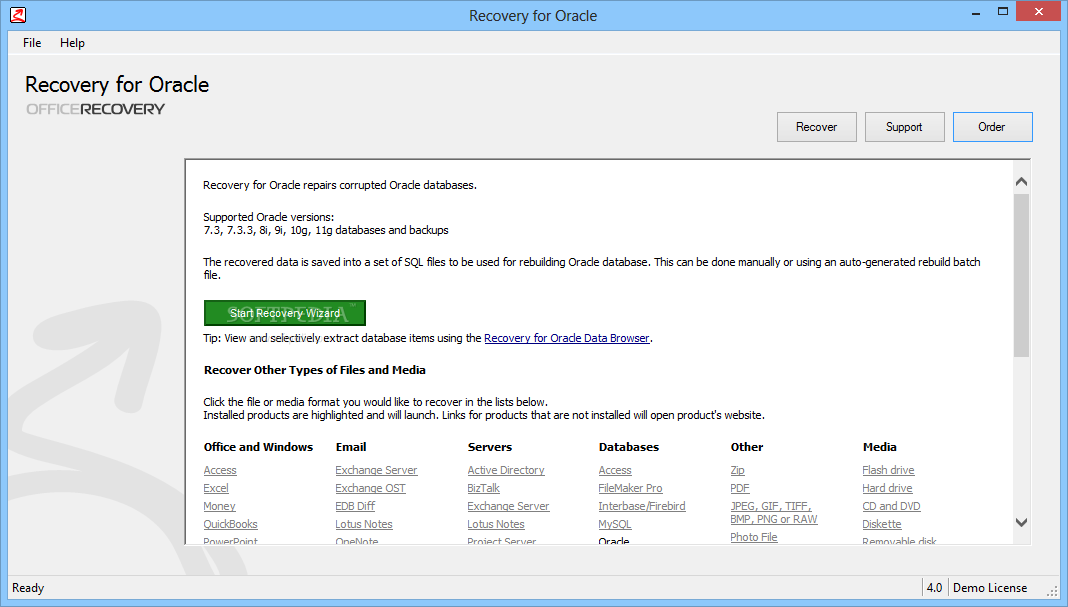The image size is (1068, 607).
Task: Open Access link under Databases
Action: 615,470
